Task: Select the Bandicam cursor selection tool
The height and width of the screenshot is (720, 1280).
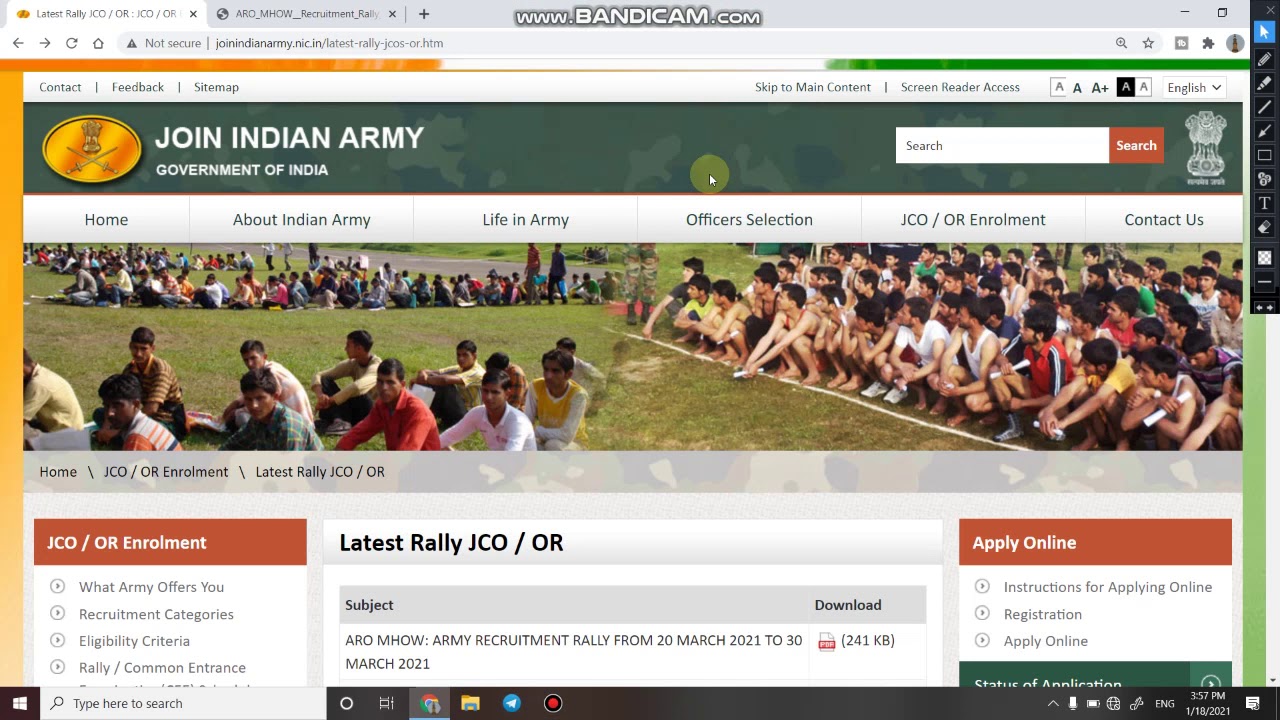Action: tap(1264, 32)
